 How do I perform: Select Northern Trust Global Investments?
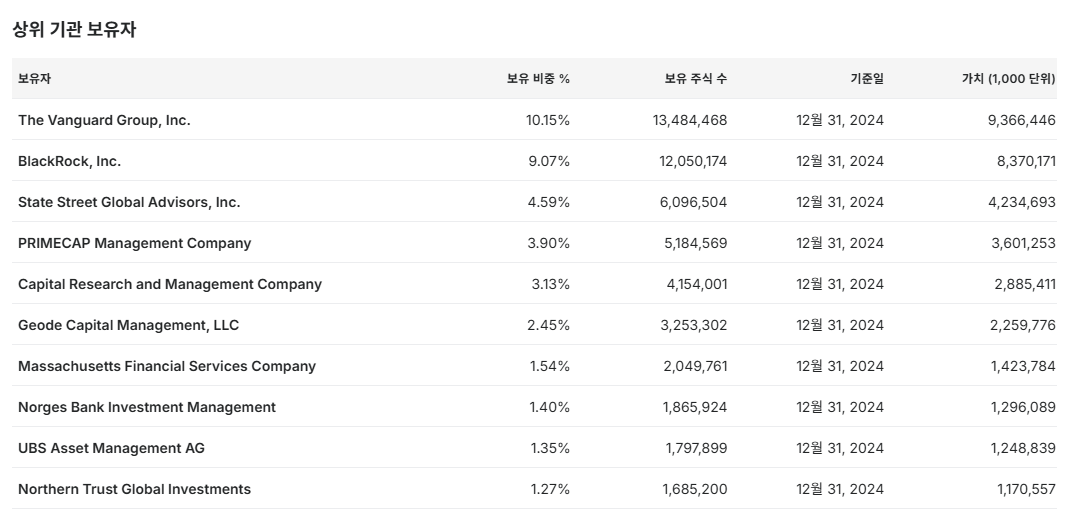click(134, 489)
